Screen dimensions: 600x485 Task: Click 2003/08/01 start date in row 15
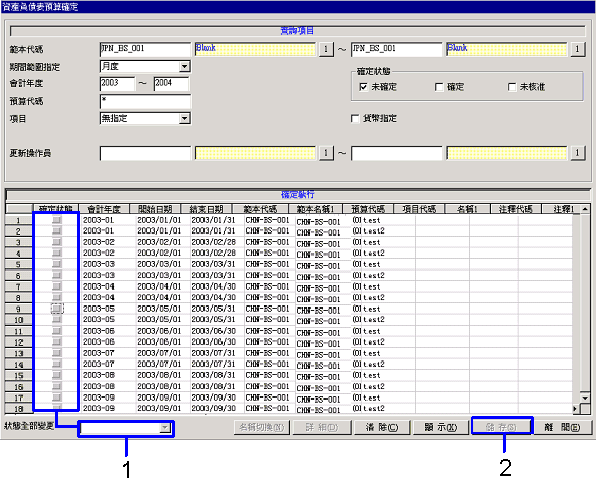tap(159, 375)
